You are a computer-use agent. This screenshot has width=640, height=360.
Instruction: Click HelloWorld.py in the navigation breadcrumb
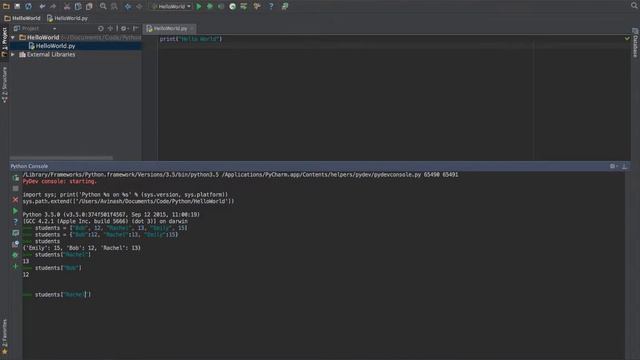point(67,18)
